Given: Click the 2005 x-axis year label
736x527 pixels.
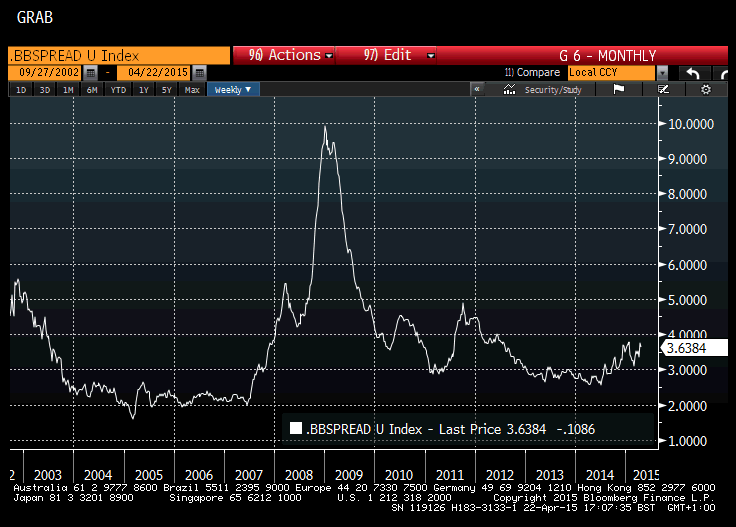Looking at the screenshot, I should 149,475.
